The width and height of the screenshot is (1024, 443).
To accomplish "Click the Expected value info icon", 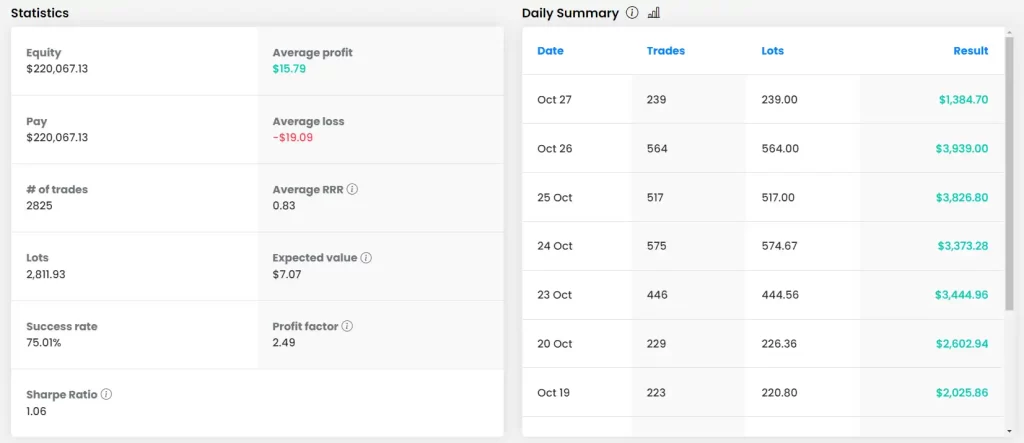I will pos(366,258).
